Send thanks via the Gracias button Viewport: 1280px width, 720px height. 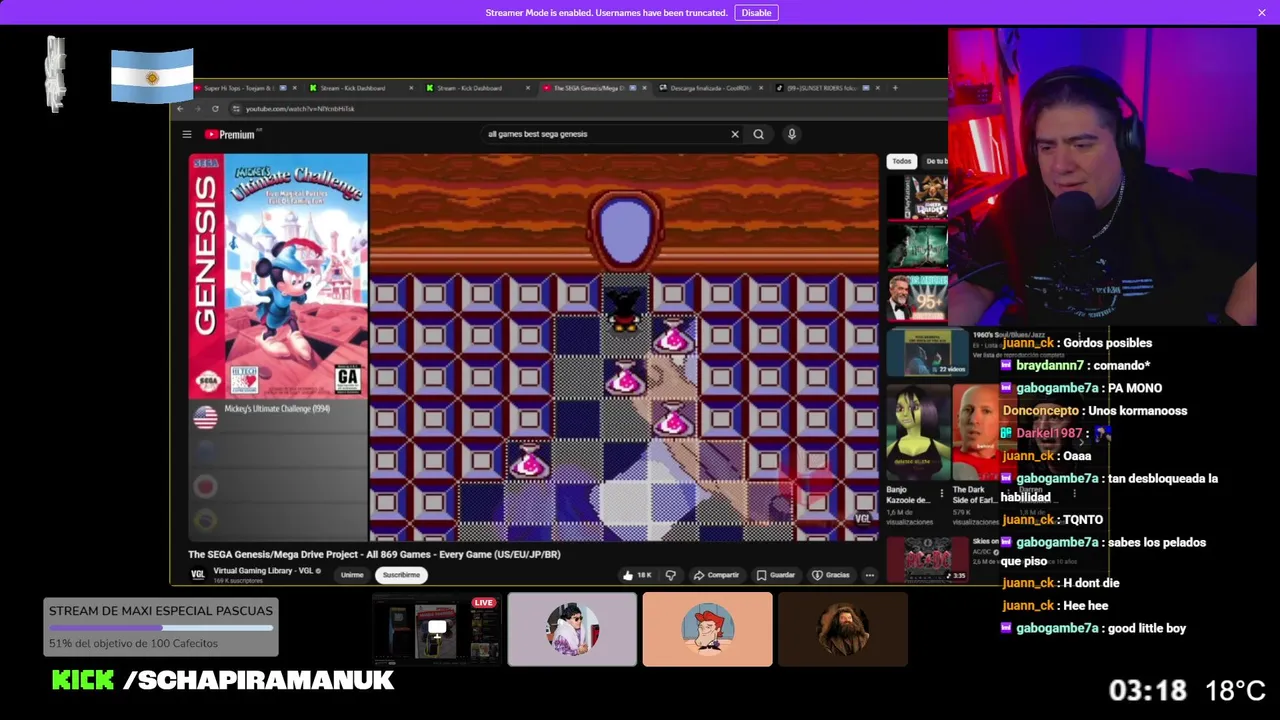click(x=831, y=575)
